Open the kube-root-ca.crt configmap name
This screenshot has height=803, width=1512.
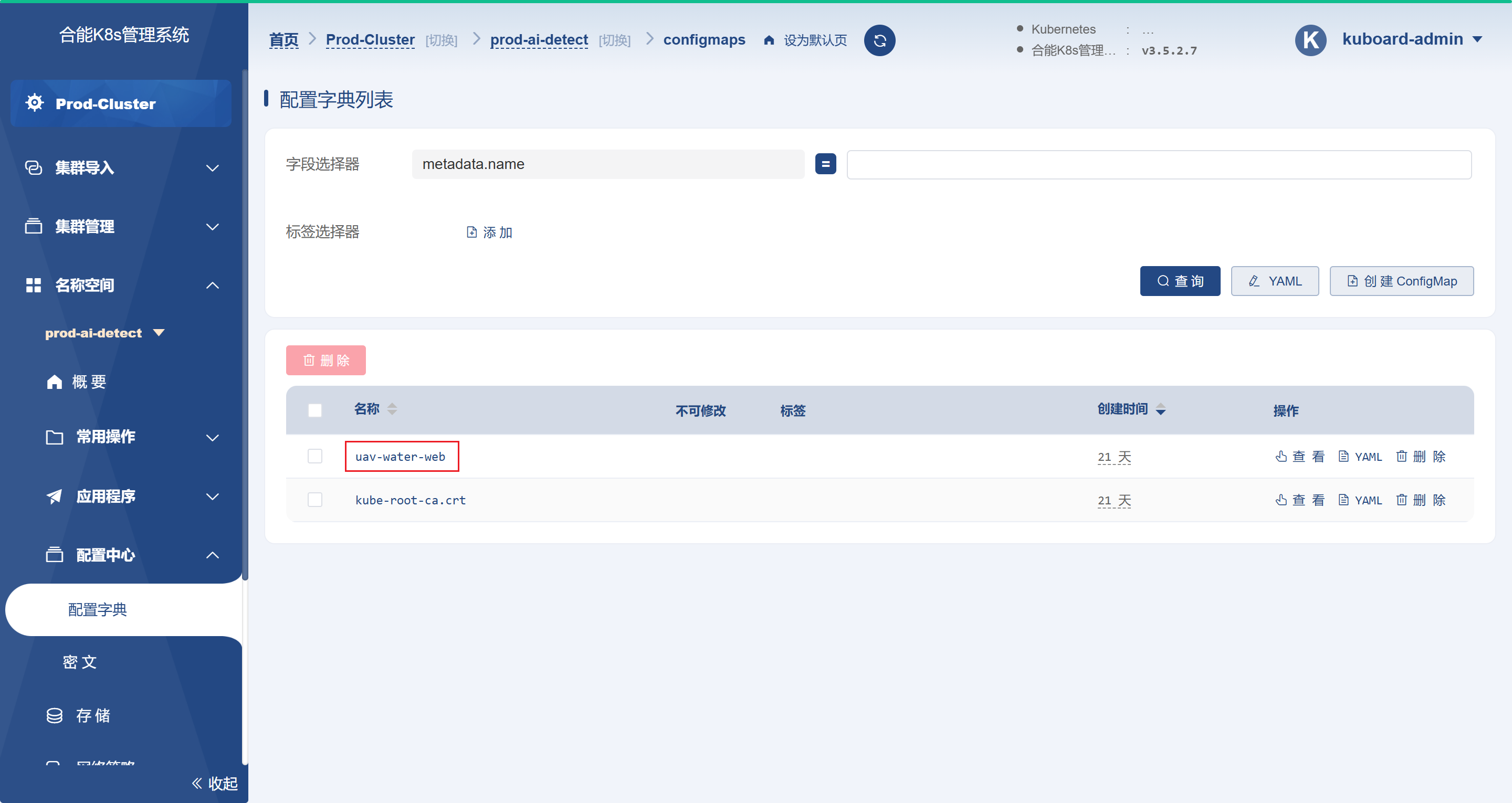click(x=410, y=500)
